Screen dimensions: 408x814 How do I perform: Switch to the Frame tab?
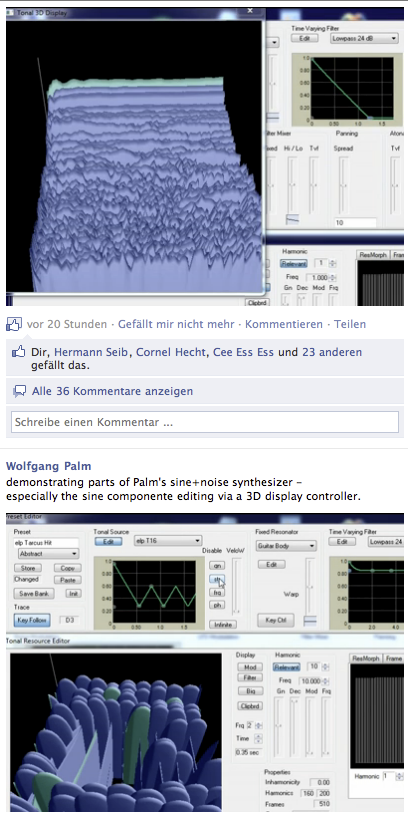393,659
